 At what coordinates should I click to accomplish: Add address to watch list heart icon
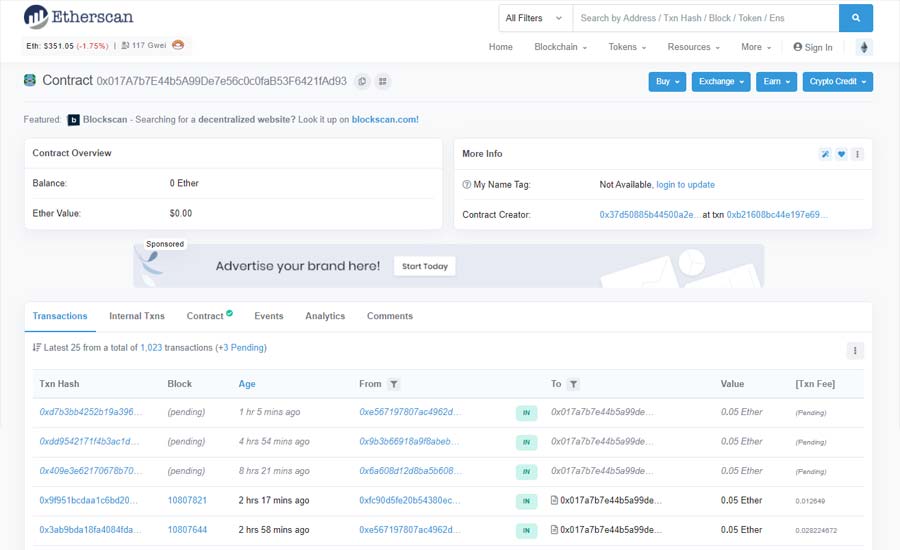tap(841, 154)
